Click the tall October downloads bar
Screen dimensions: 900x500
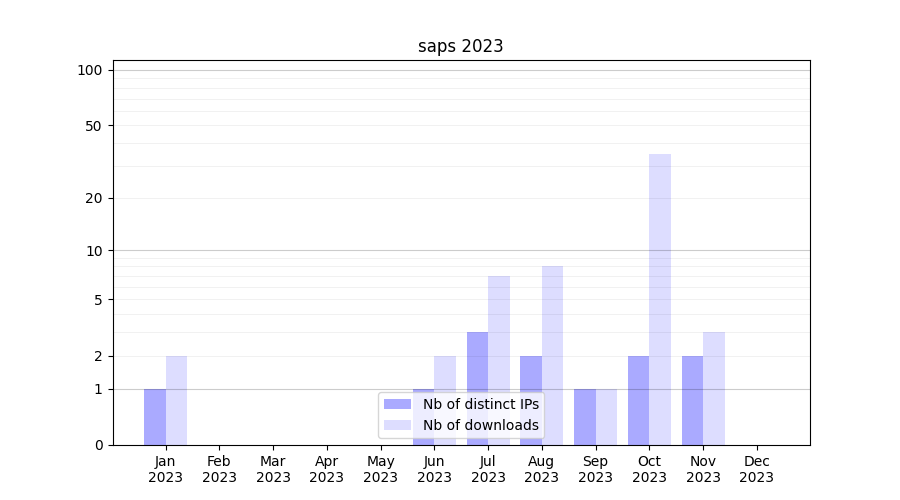[660, 300]
